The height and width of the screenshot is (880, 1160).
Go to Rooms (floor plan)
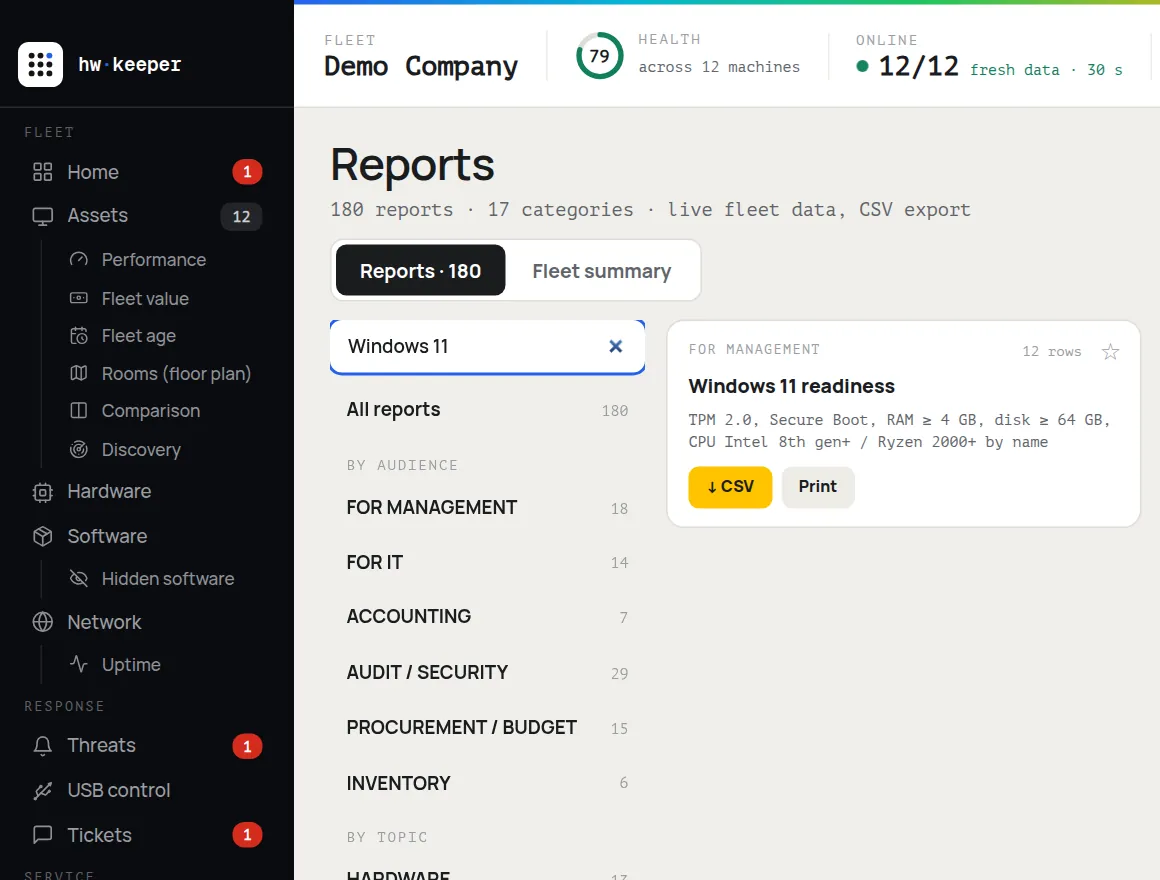point(176,373)
